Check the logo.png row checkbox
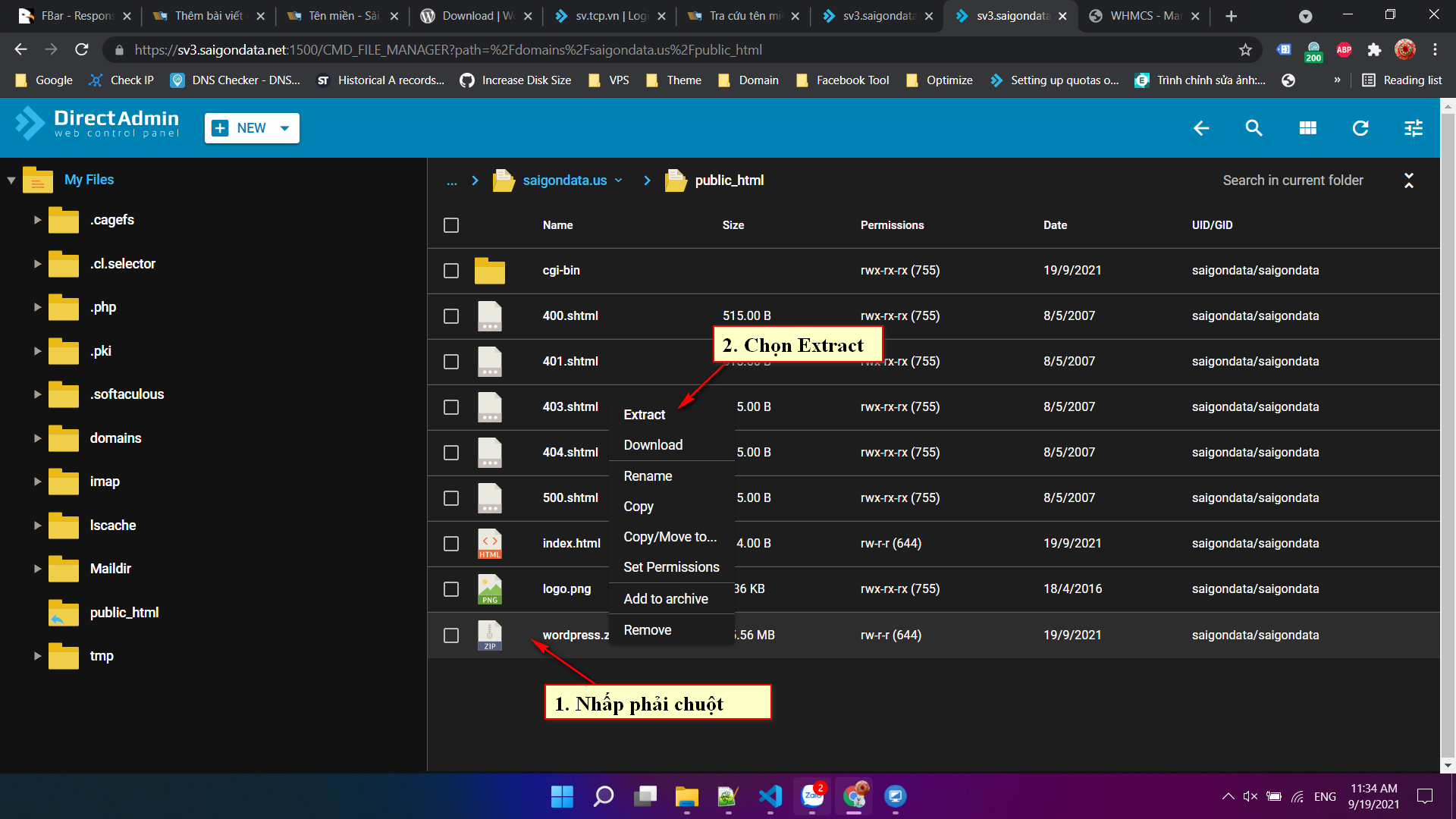The height and width of the screenshot is (819, 1456). (x=451, y=589)
